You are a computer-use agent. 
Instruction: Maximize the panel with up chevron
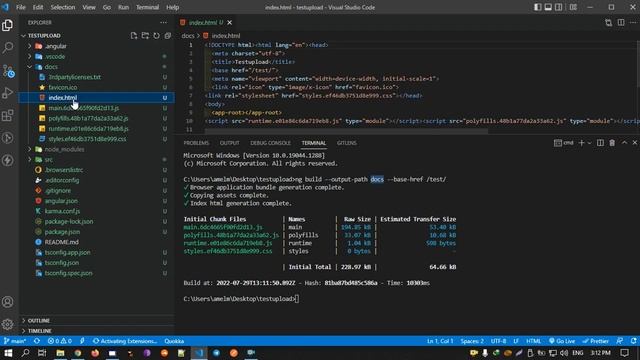(624, 143)
